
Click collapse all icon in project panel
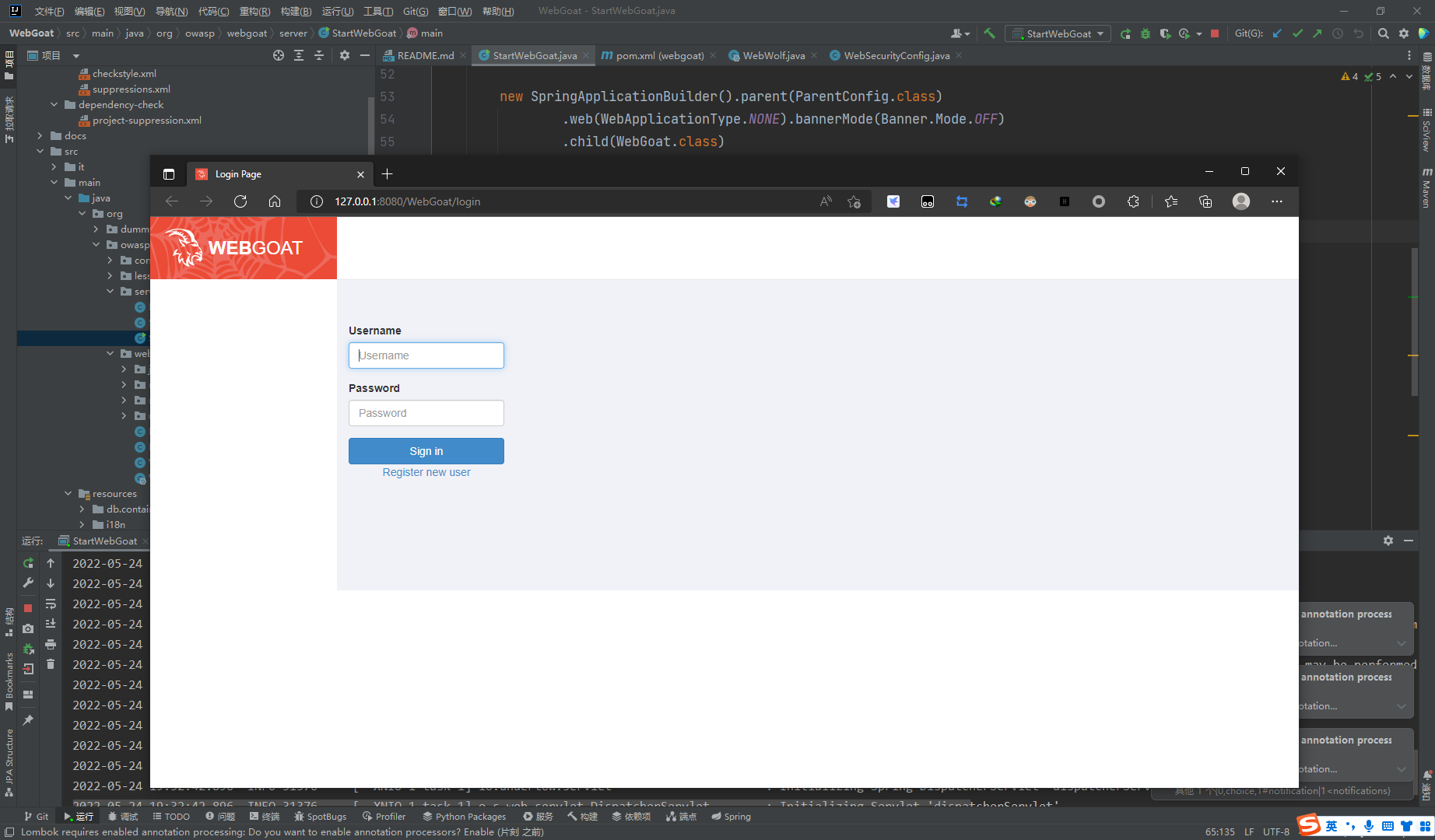pyautogui.click(x=319, y=55)
